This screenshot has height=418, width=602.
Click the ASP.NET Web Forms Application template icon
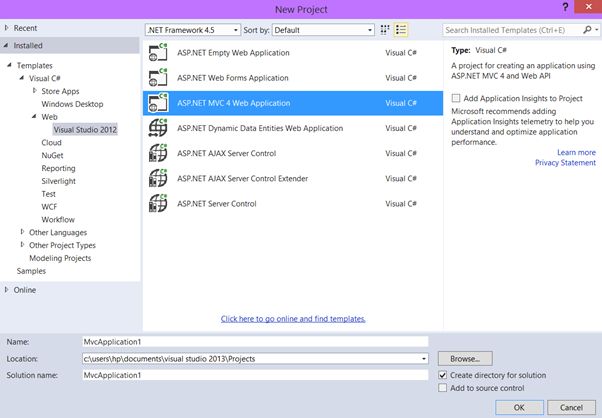coord(158,78)
